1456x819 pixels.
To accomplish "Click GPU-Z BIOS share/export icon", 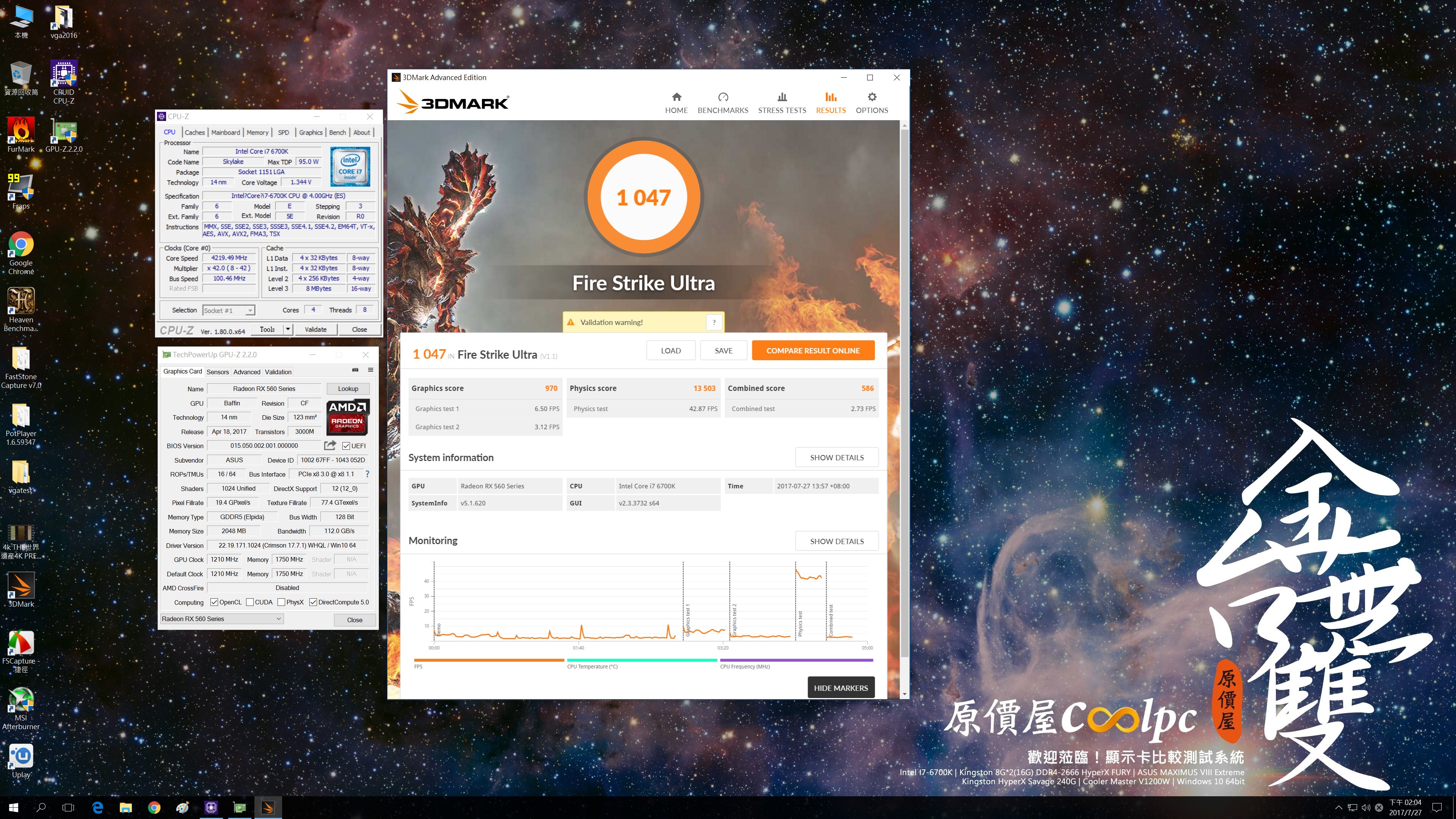I will click(x=330, y=446).
